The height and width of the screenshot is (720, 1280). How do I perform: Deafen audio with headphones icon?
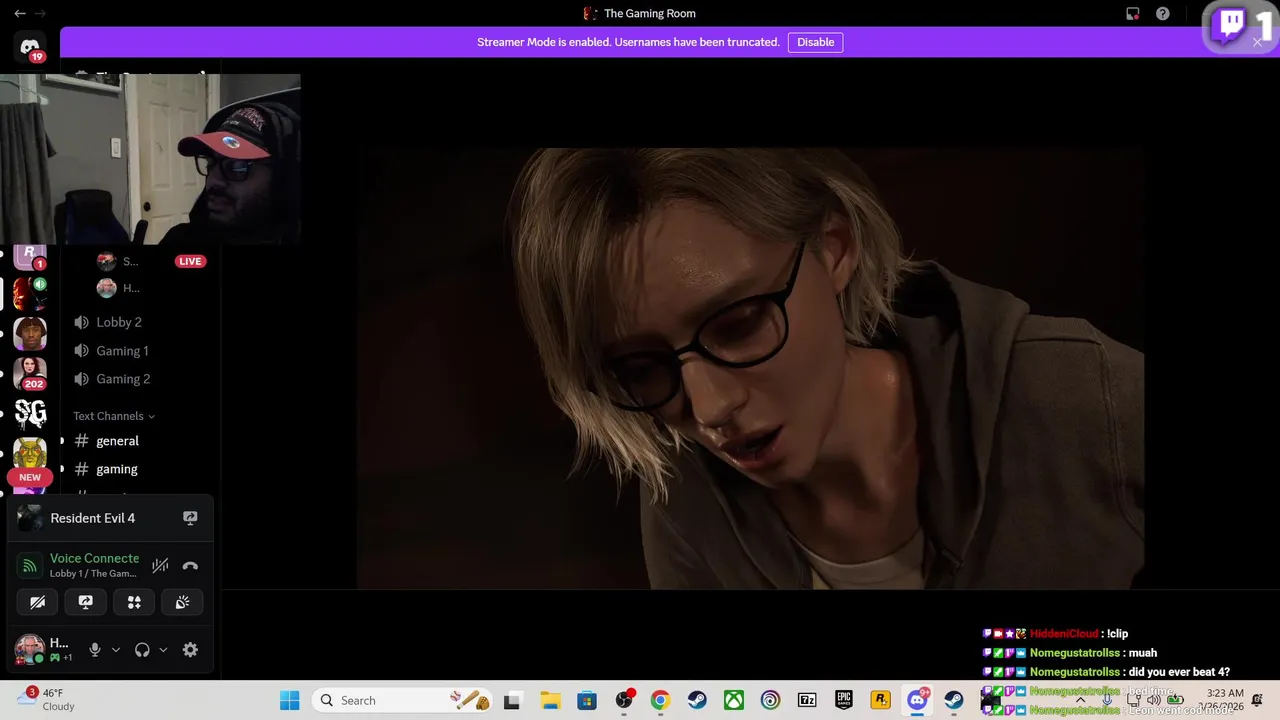coord(142,650)
